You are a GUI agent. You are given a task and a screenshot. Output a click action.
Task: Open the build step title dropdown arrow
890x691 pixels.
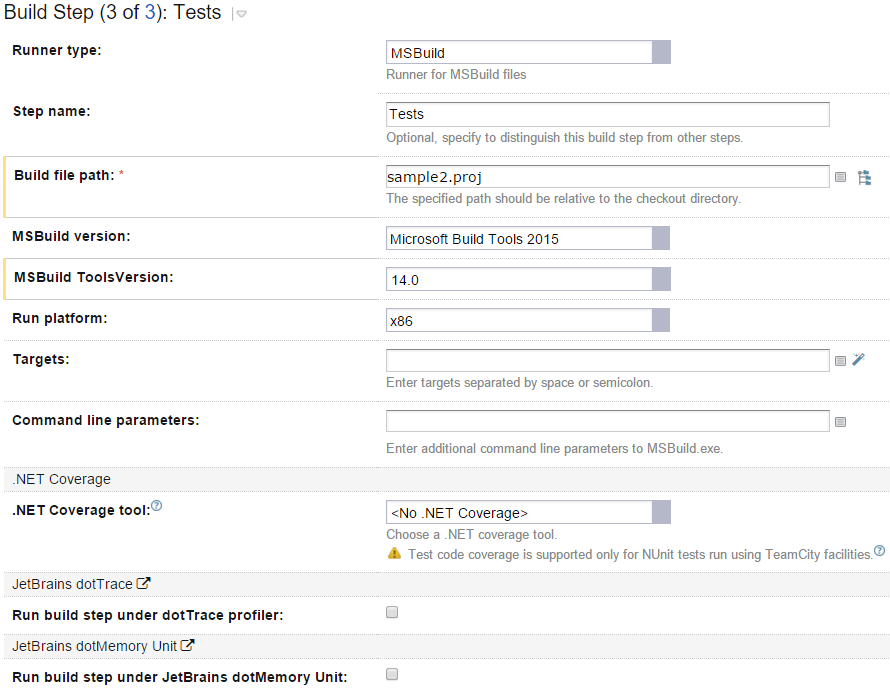(x=240, y=15)
